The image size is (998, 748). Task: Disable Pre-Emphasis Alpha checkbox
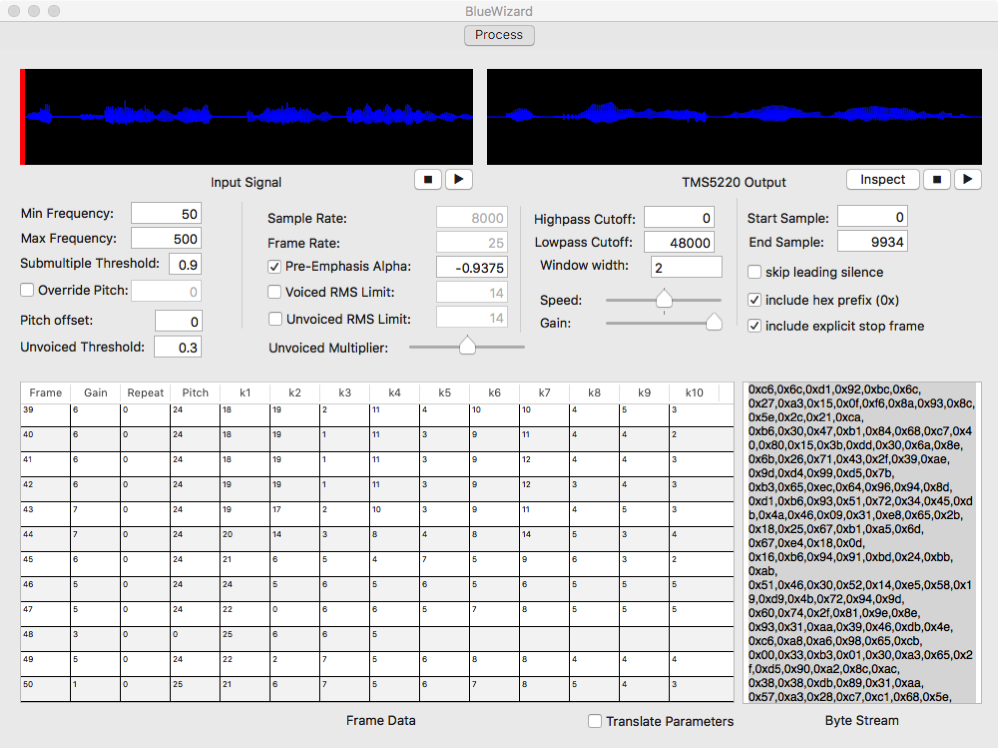tap(275, 267)
